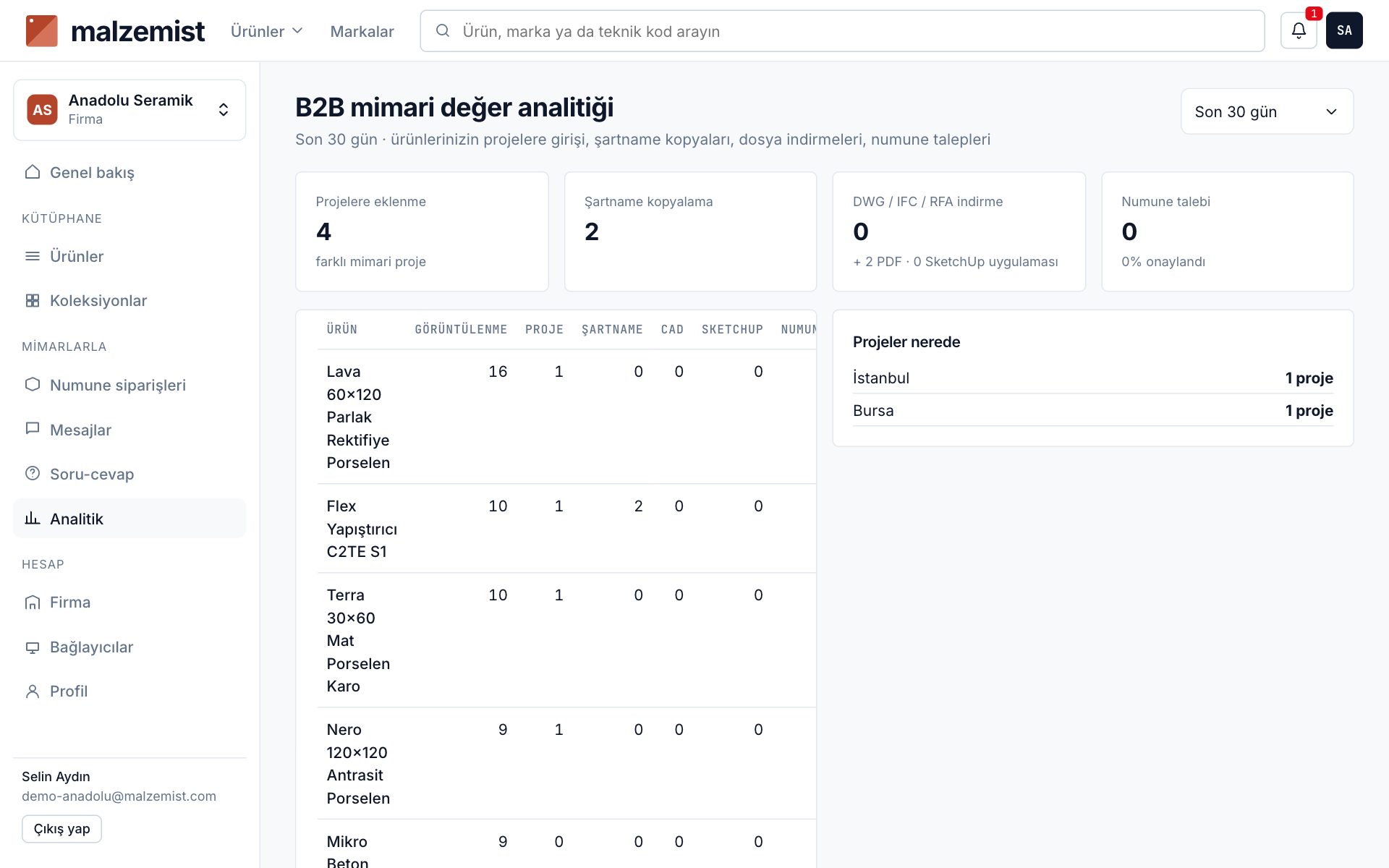
Task: Click the demo-anadolu@malzemist.com email text
Action: (119, 796)
